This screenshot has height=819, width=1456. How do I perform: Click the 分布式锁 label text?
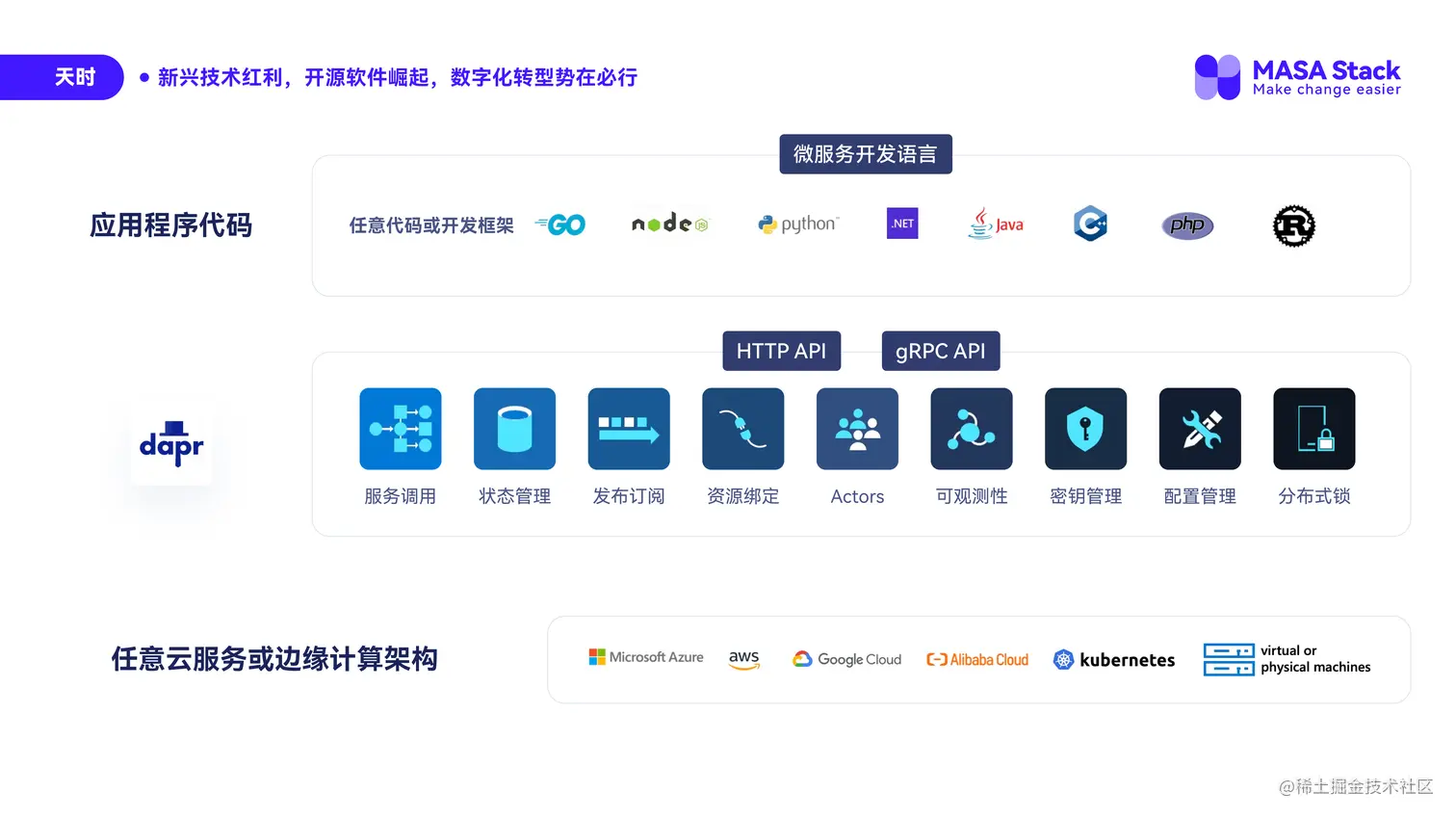coord(1314,496)
